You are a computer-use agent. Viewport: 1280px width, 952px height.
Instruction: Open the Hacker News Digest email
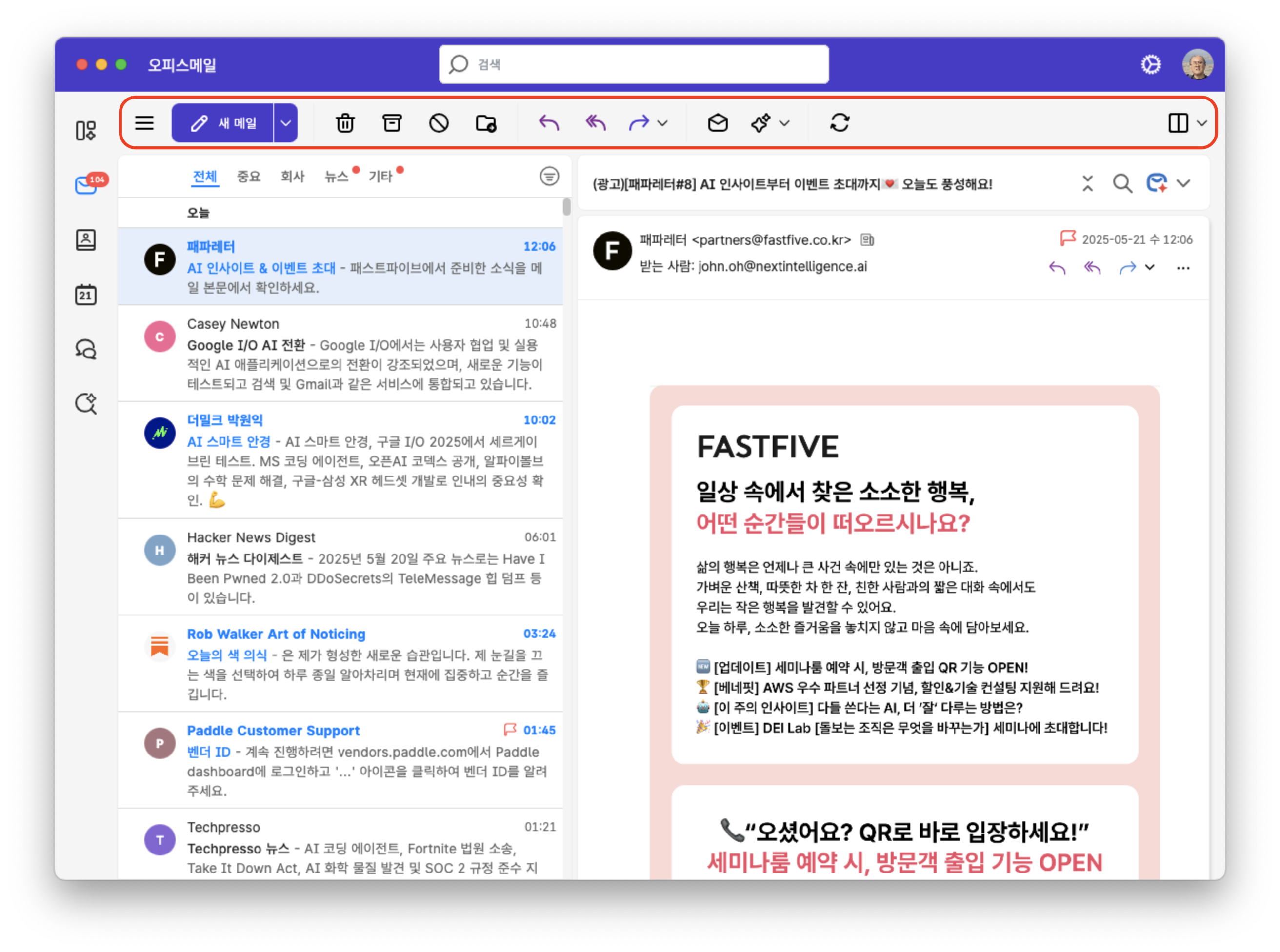pyautogui.click(x=340, y=567)
